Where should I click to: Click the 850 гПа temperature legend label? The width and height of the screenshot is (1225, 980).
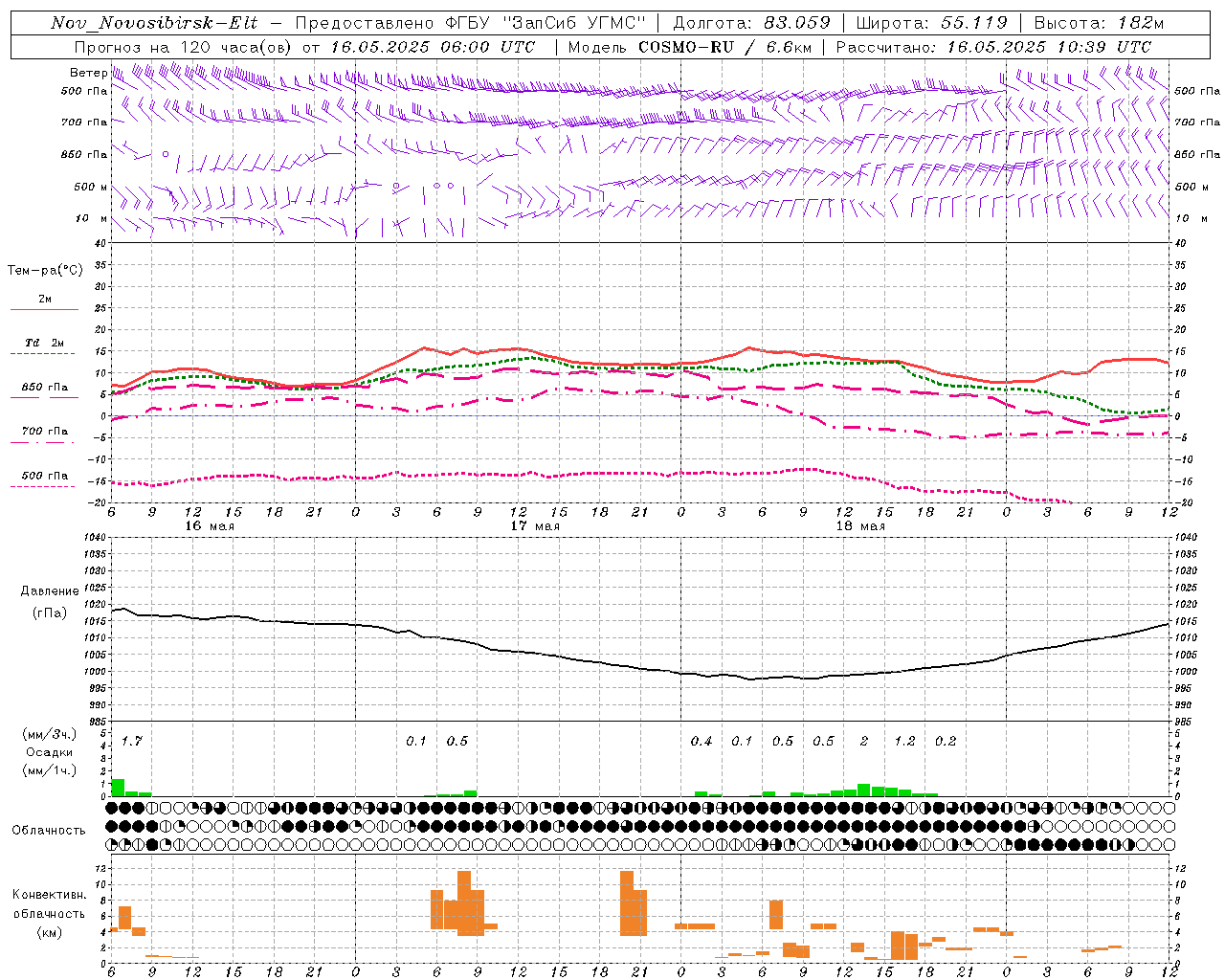point(45,388)
